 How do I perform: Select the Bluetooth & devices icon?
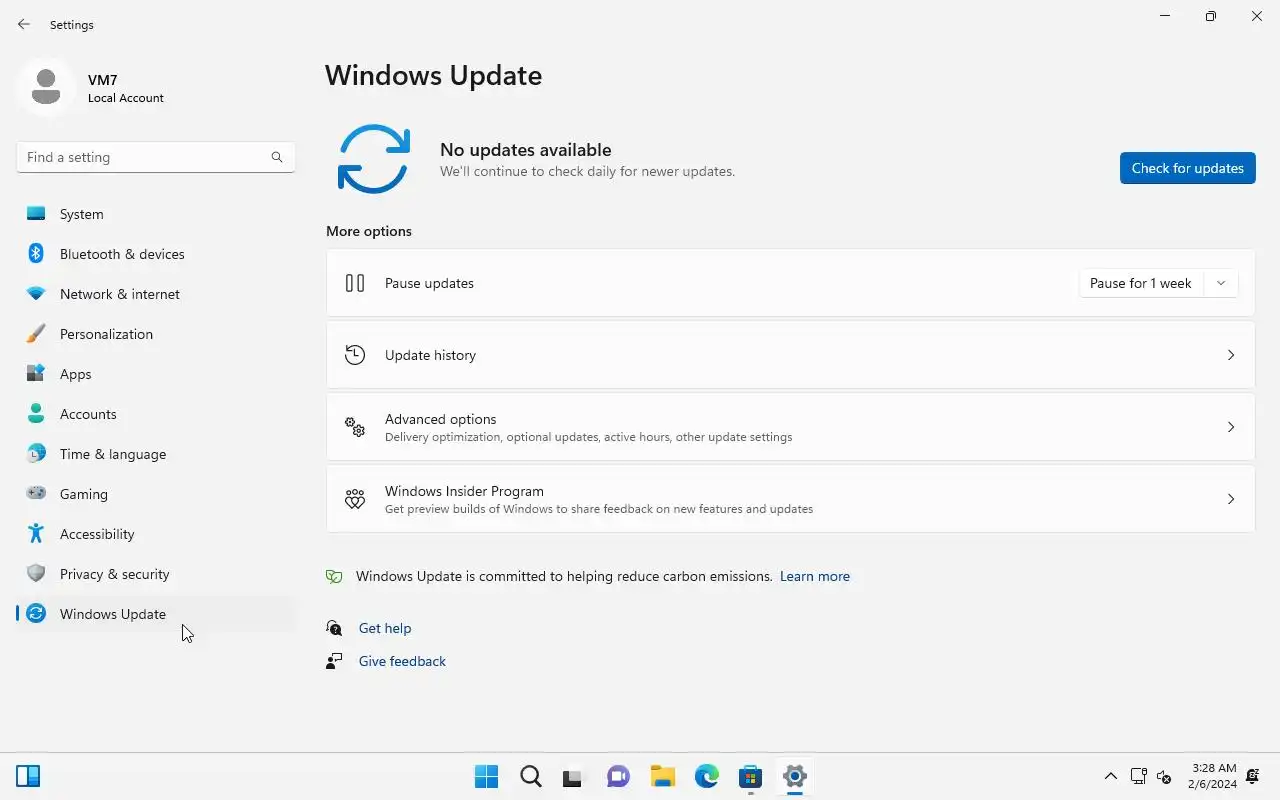pyautogui.click(x=36, y=254)
